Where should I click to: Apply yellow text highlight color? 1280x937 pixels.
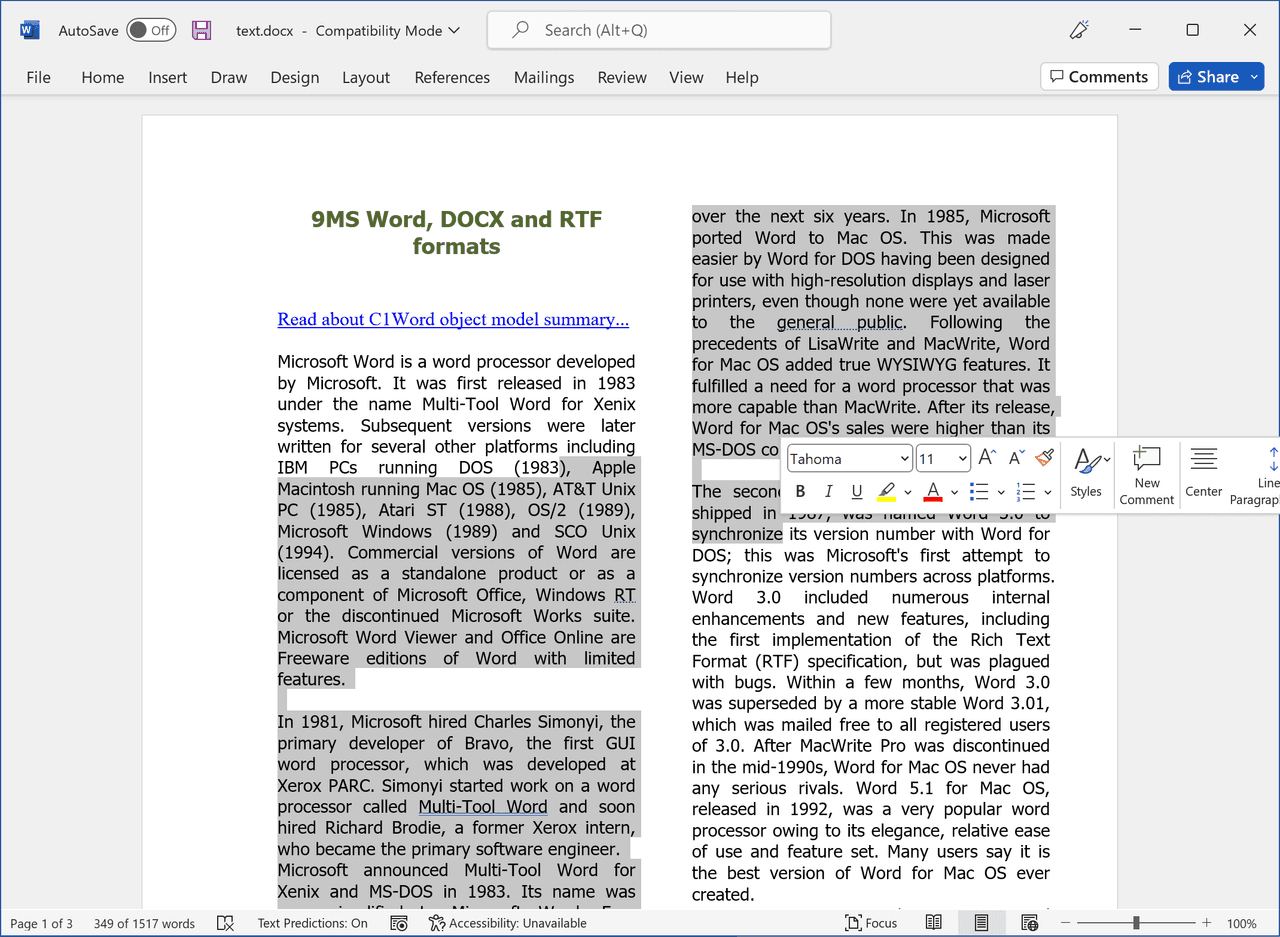tap(886, 491)
